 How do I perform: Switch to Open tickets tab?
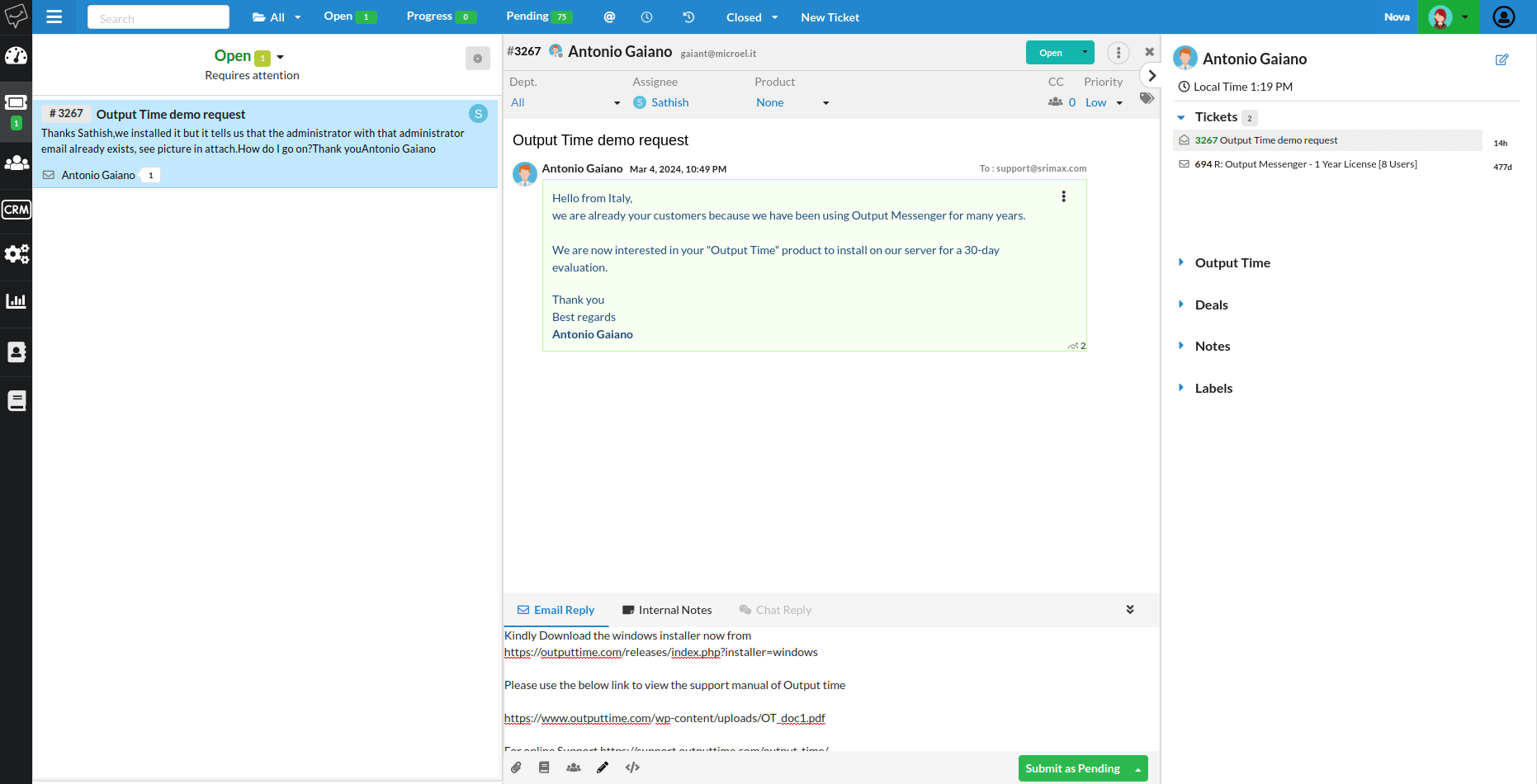click(350, 17)
